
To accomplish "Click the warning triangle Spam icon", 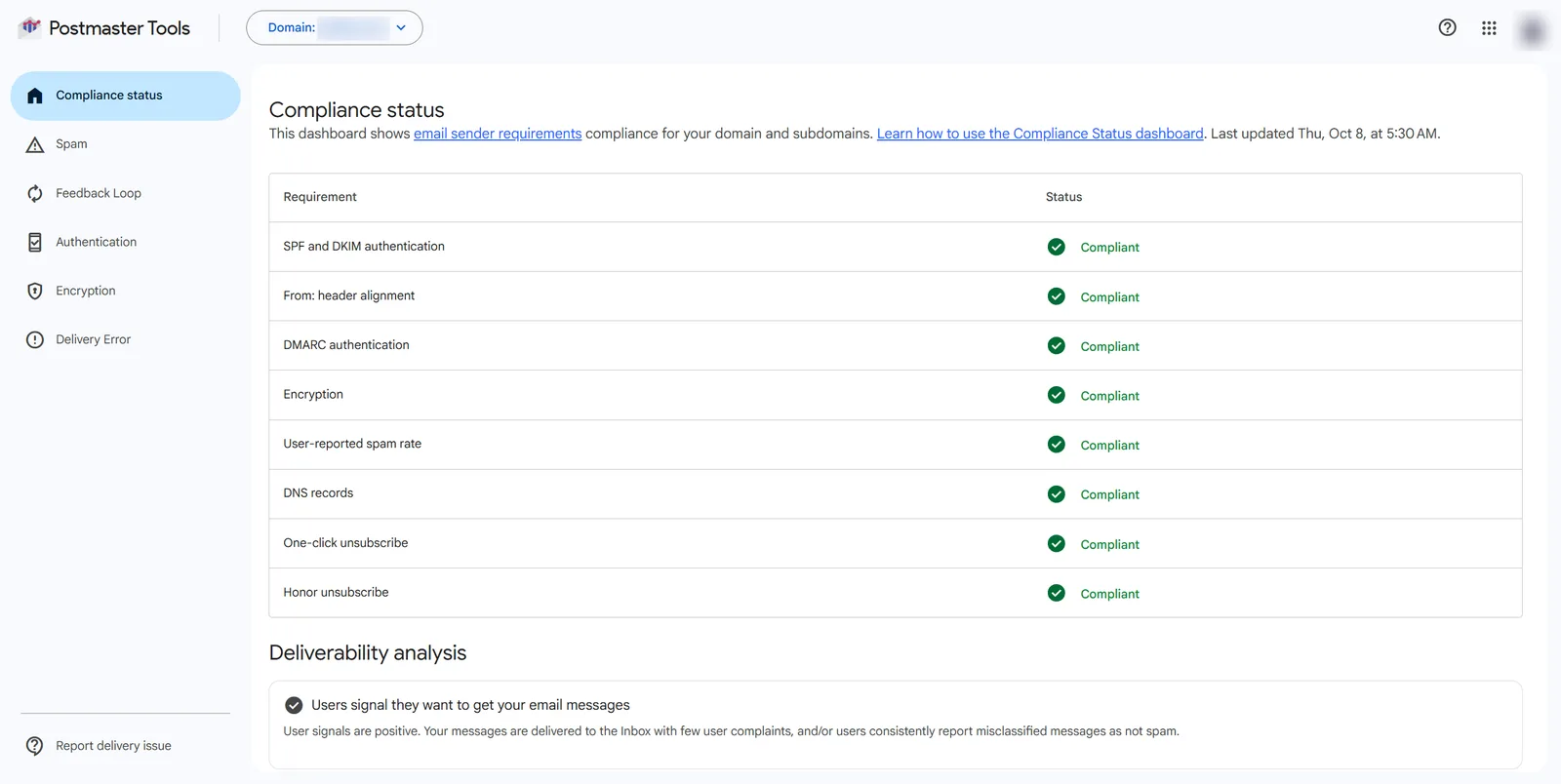I will click(x=35, y=144).
